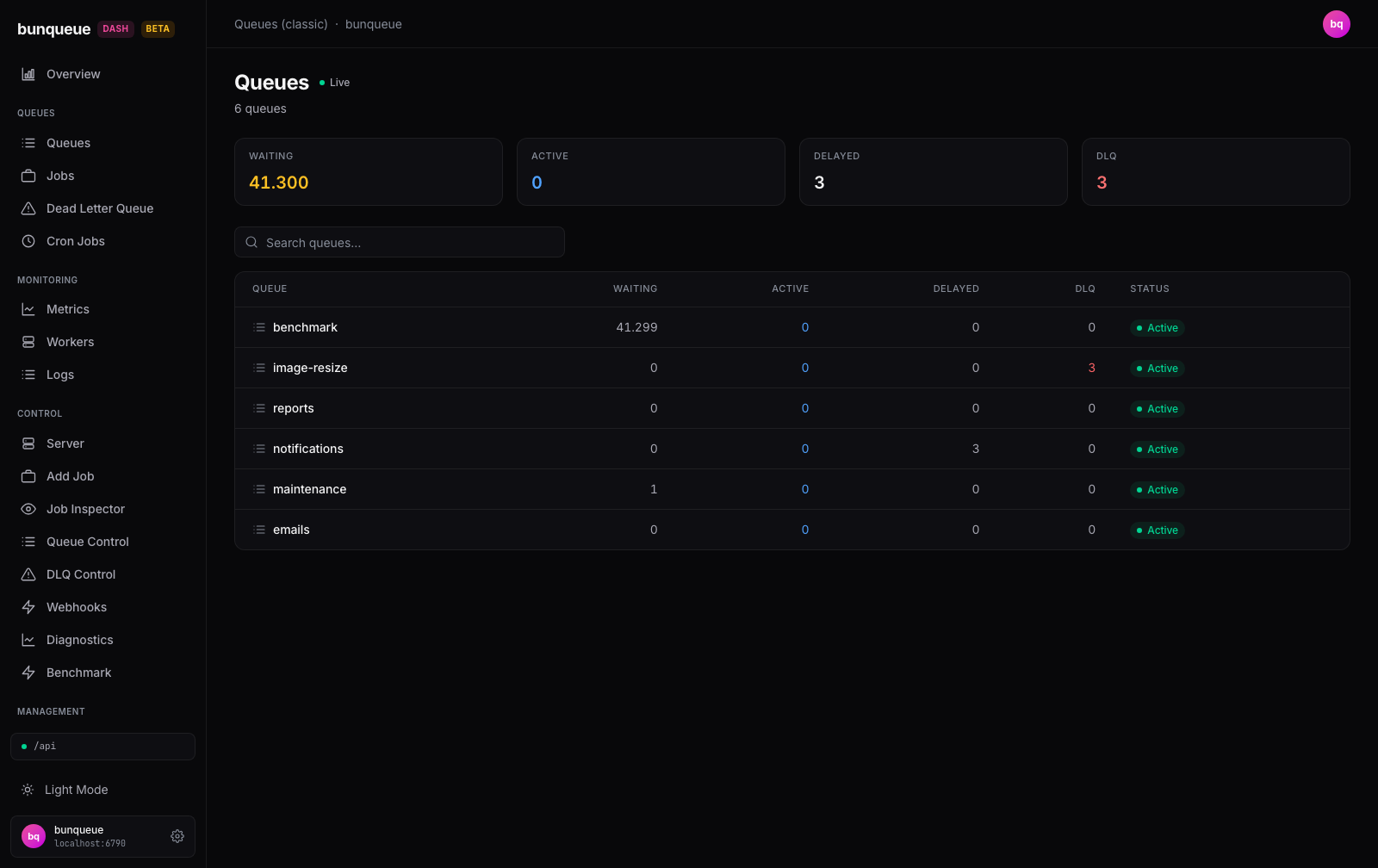Click the red DLQ 3 in image-resize row
The image size is (1378, 868).
click(x=1092, y=368)
